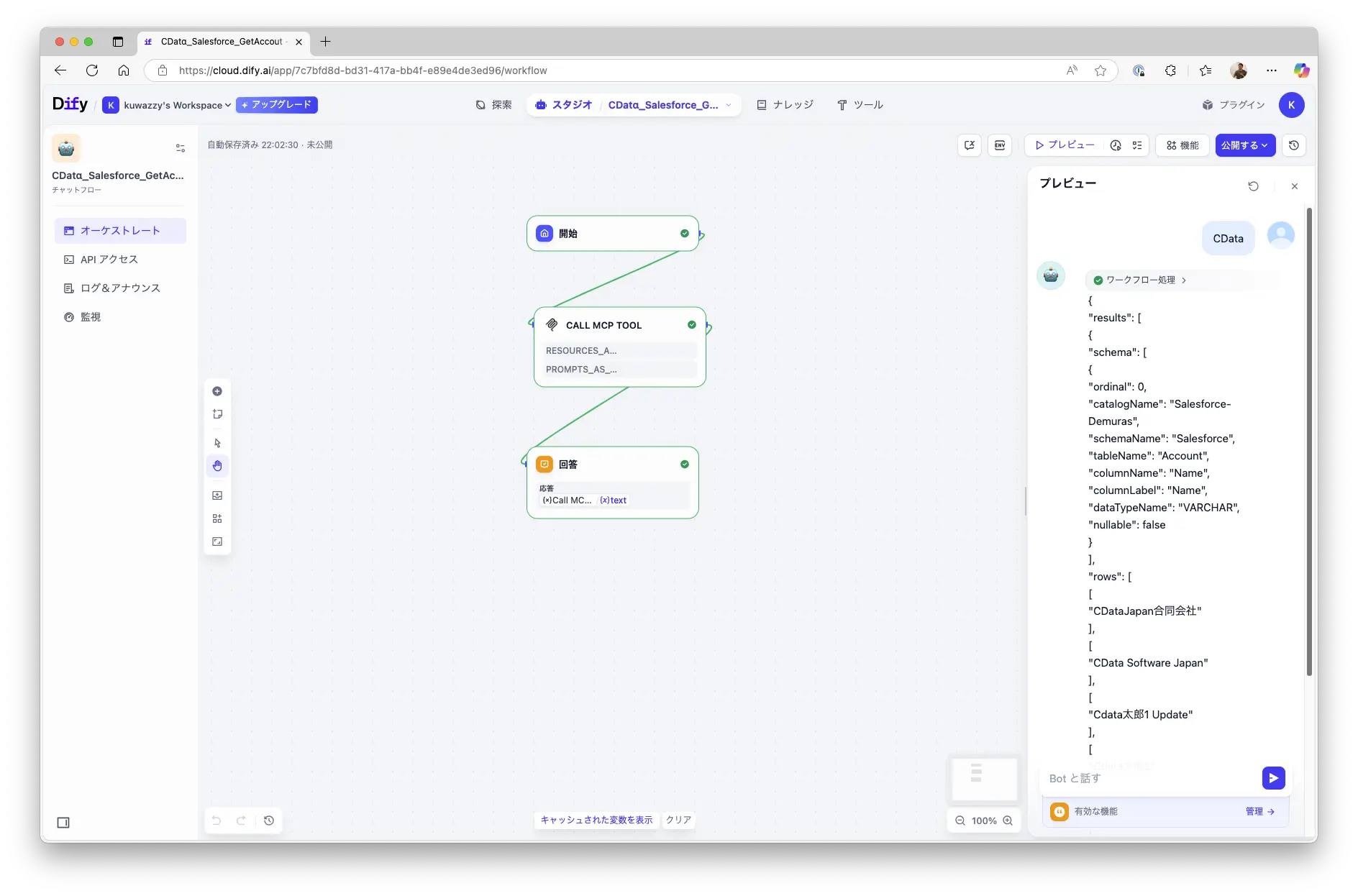1358x896 pixels.
Task: Click the undo arrow icon
Action: coord(217,820)
